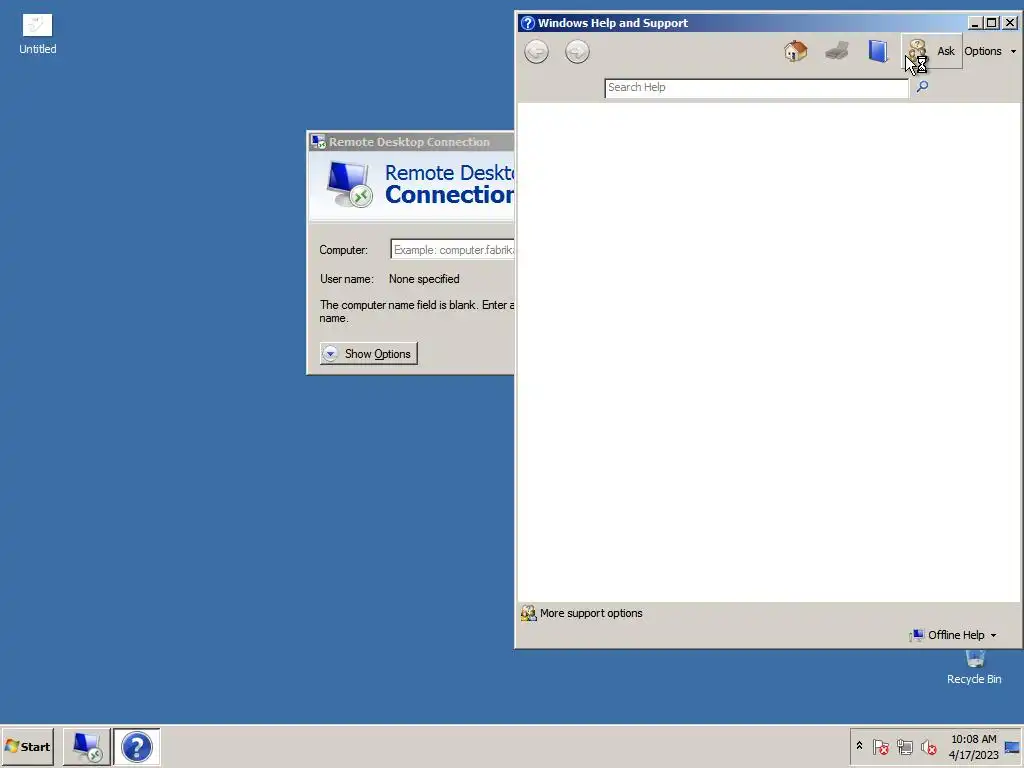Open the More support options link
The image size is (1024, 768).
tap(590, 613)
